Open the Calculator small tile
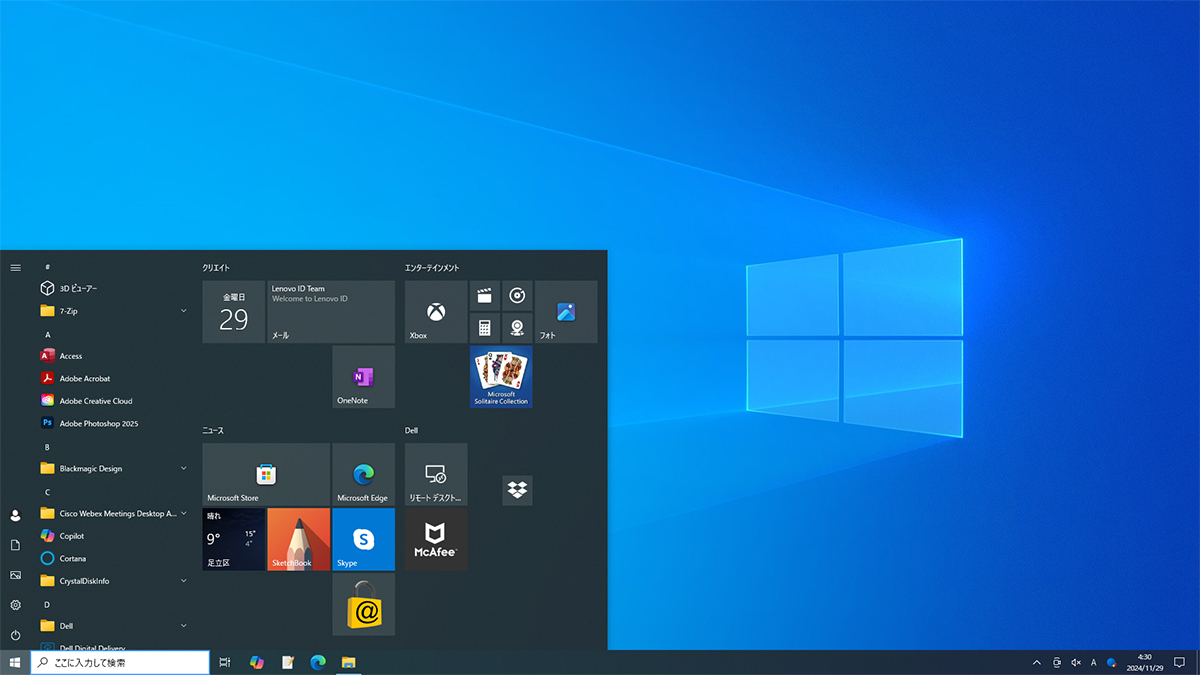 485,328
